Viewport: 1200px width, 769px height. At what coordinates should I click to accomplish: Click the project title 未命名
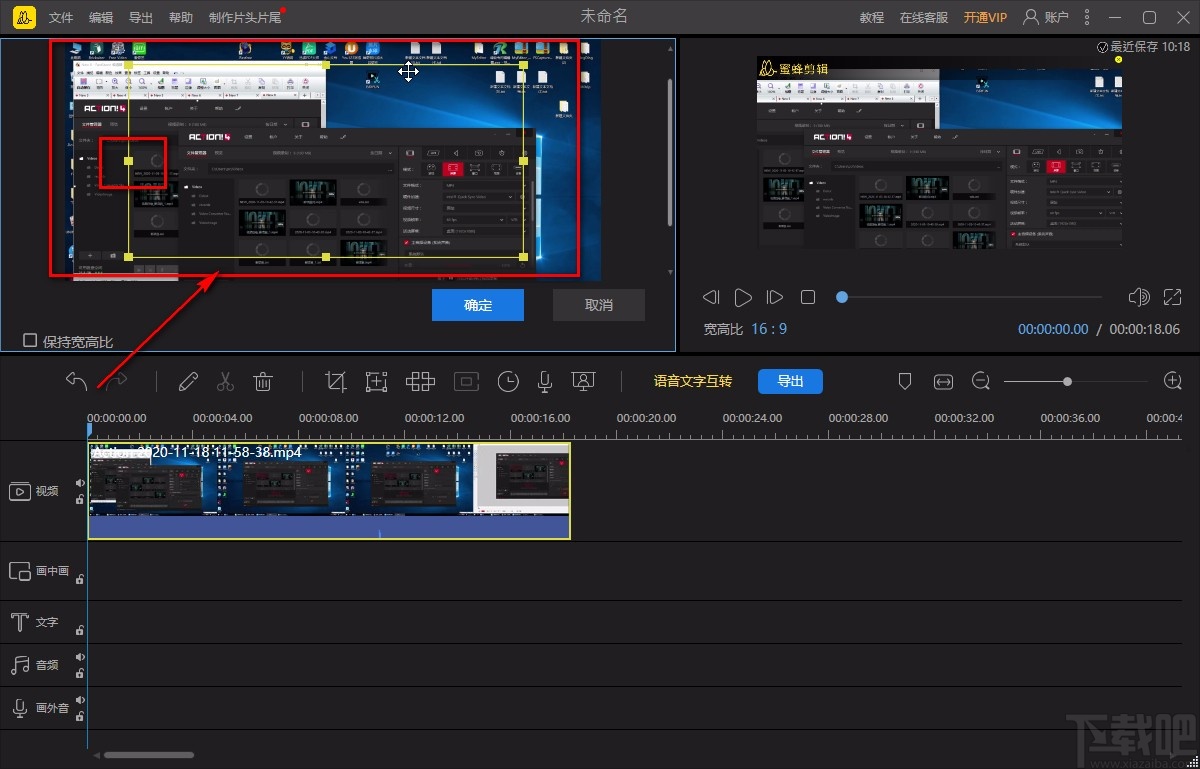click(x=604, y=17)
